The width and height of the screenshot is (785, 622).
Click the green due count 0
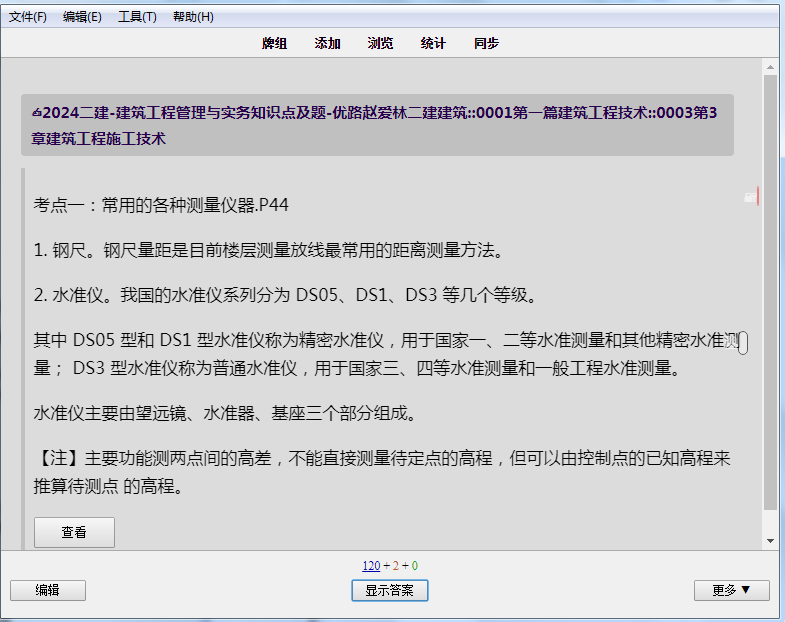[x=415, y=566]
